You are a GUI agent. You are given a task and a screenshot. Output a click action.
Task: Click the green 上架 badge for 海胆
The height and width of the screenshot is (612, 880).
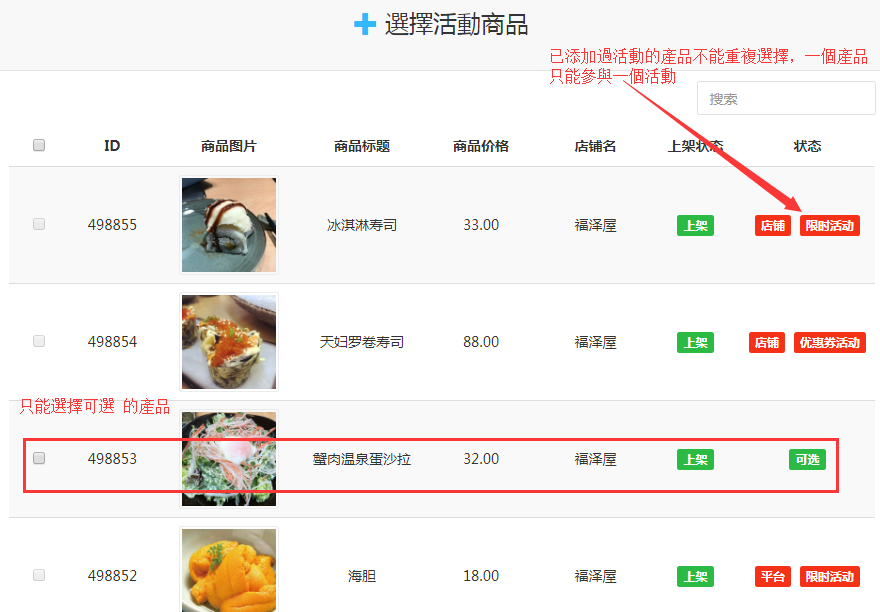[x=695, y=576]
